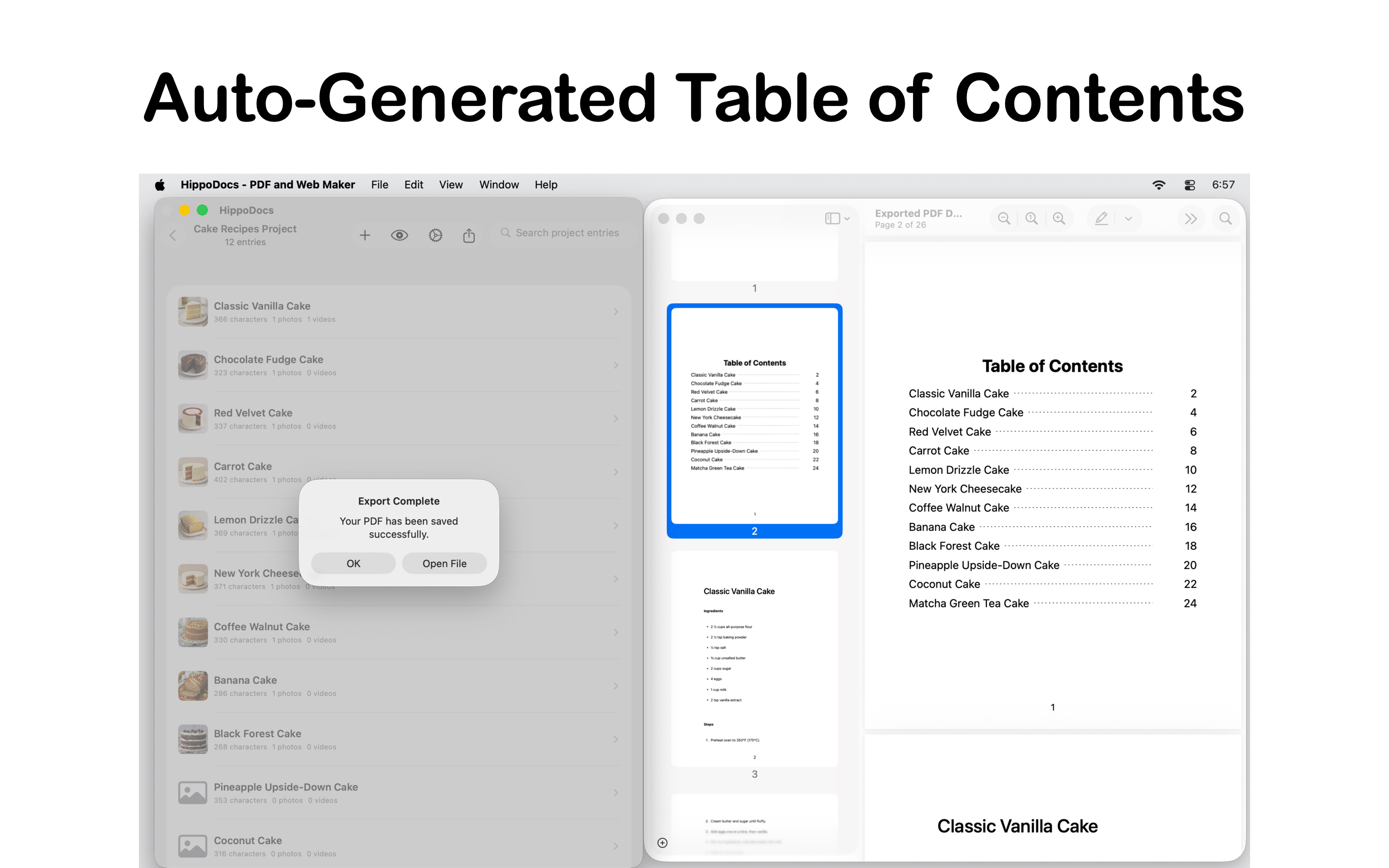
Task: Click Open File in export dialog
Action: [444, 564]
